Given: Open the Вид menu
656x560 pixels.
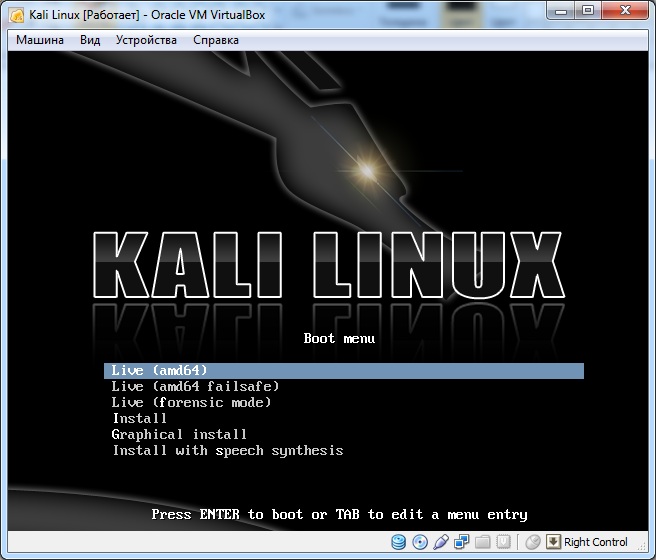Looking at the screenshot, I should pos(90,40).
